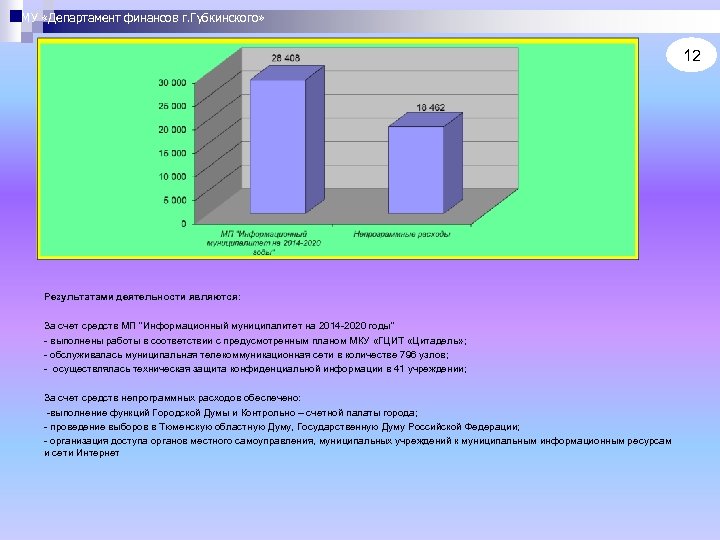The image size is (720, 540).
Task: Click axis value 15 000
Action: [x=173, y=153]
